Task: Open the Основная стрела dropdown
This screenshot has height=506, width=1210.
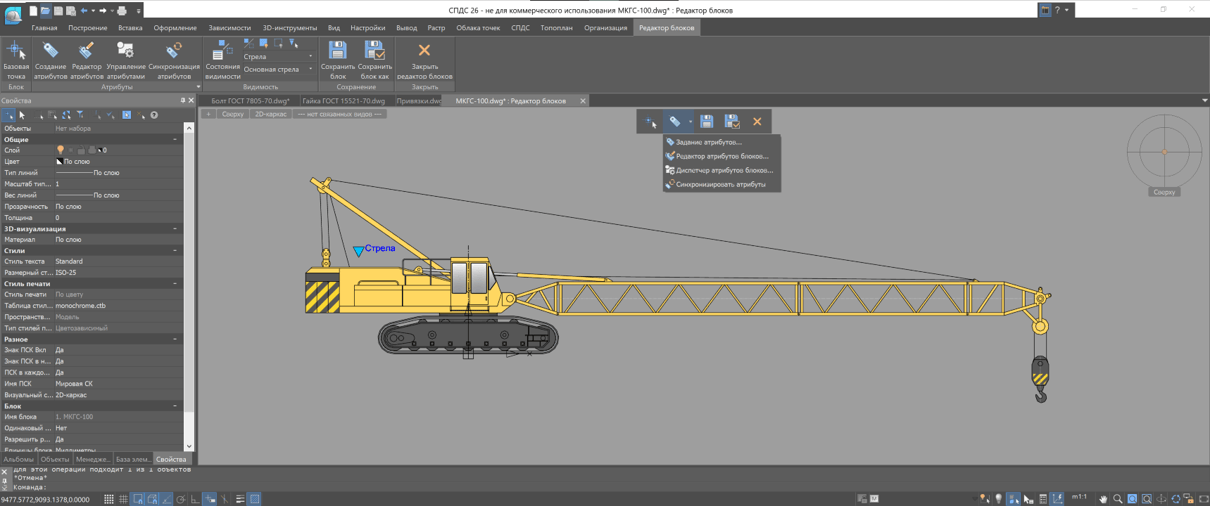Action: [x=310, y=70]
